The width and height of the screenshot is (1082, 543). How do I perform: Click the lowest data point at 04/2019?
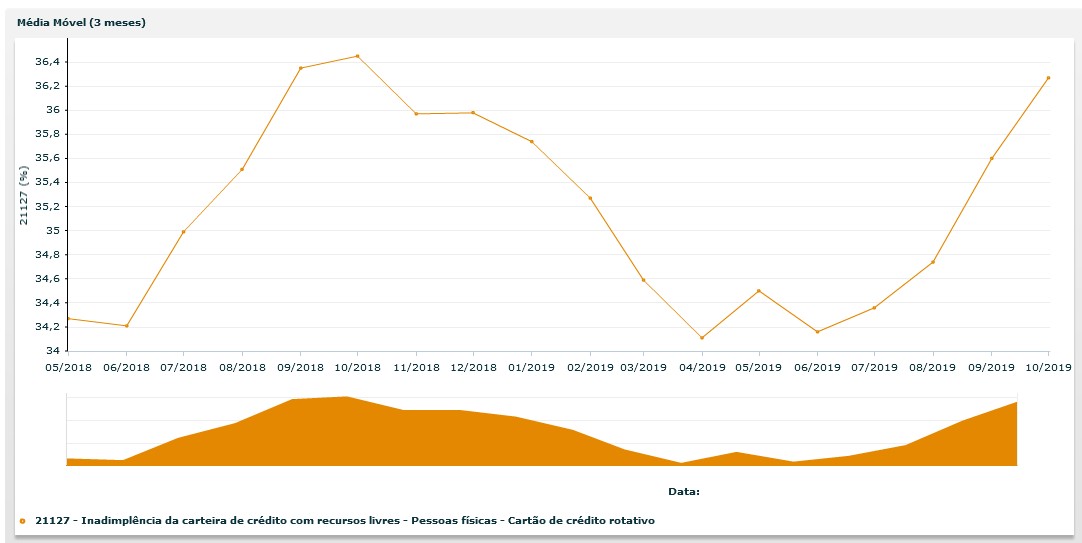click(x=702, y=338)
